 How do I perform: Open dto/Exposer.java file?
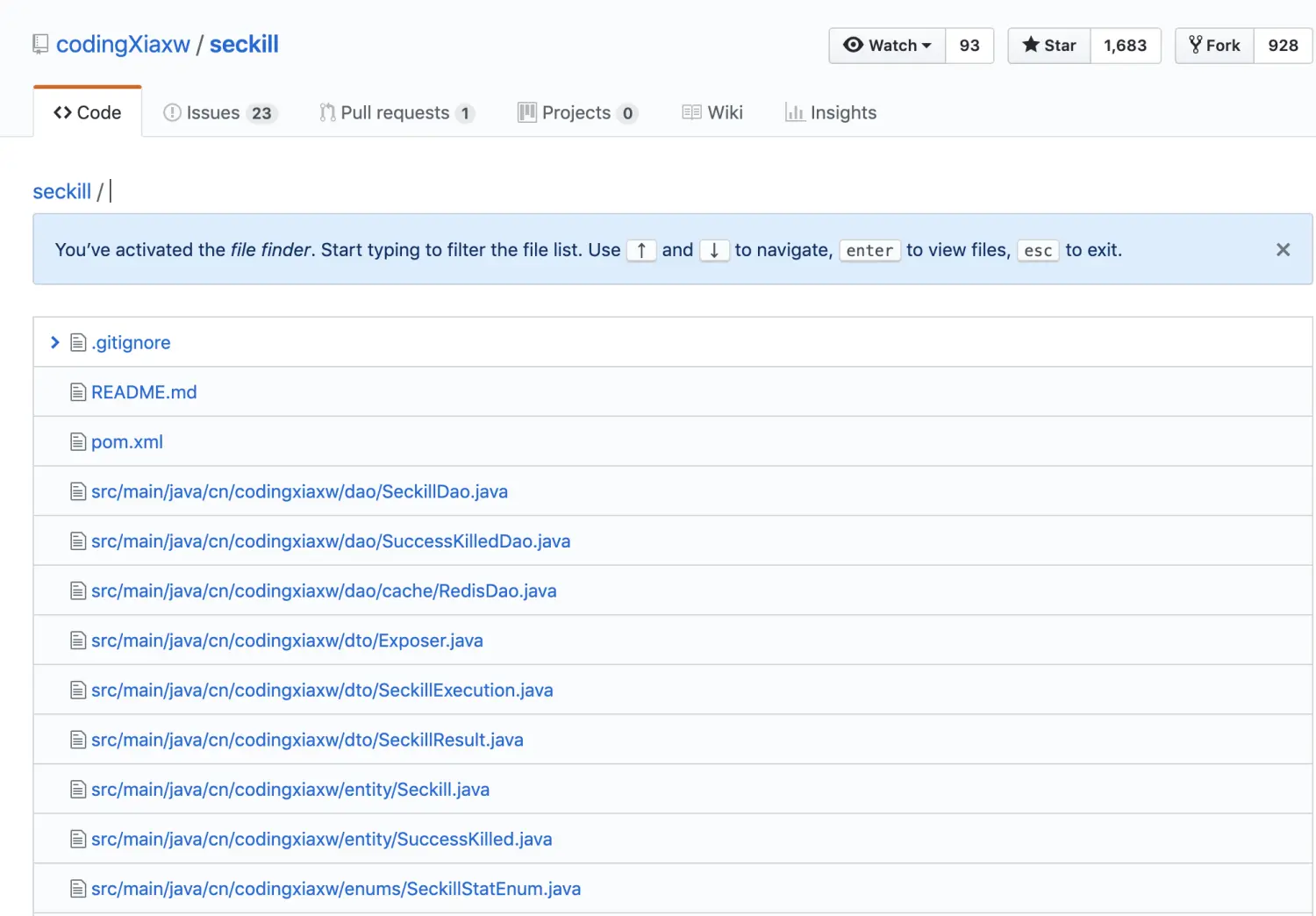[287, 640]
